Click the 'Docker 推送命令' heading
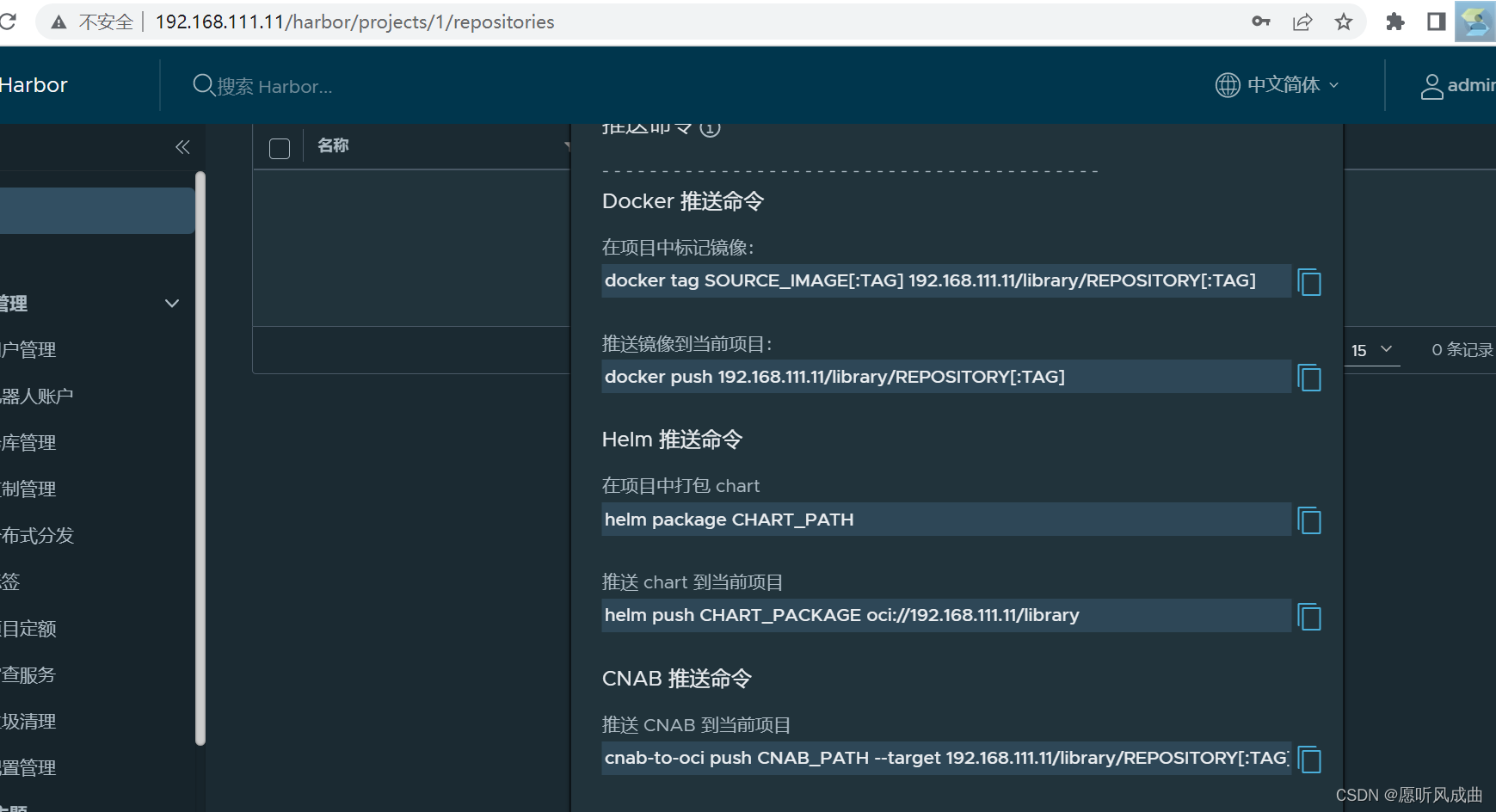Viewport: 1496px width, 812px height. click(683, 201)
